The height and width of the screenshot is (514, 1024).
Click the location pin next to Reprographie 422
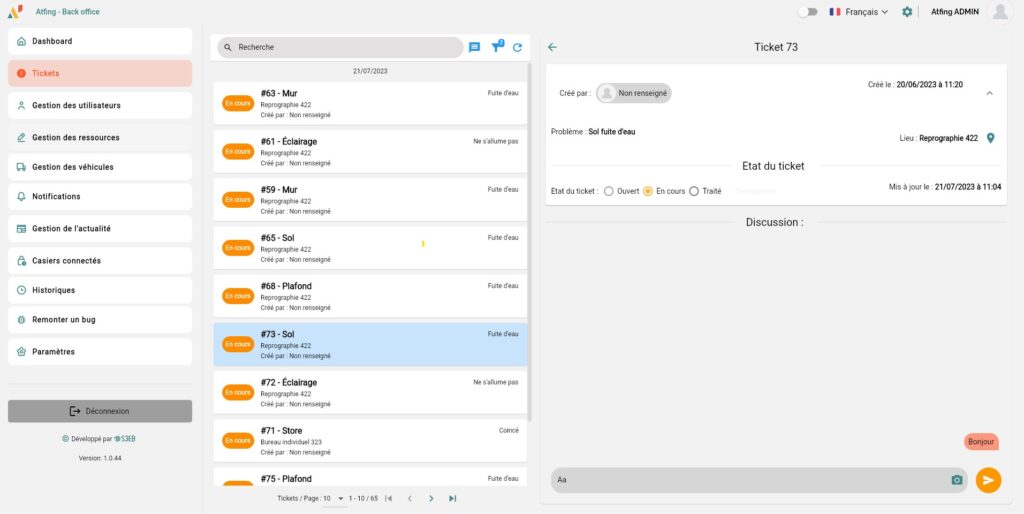[990, 138]
